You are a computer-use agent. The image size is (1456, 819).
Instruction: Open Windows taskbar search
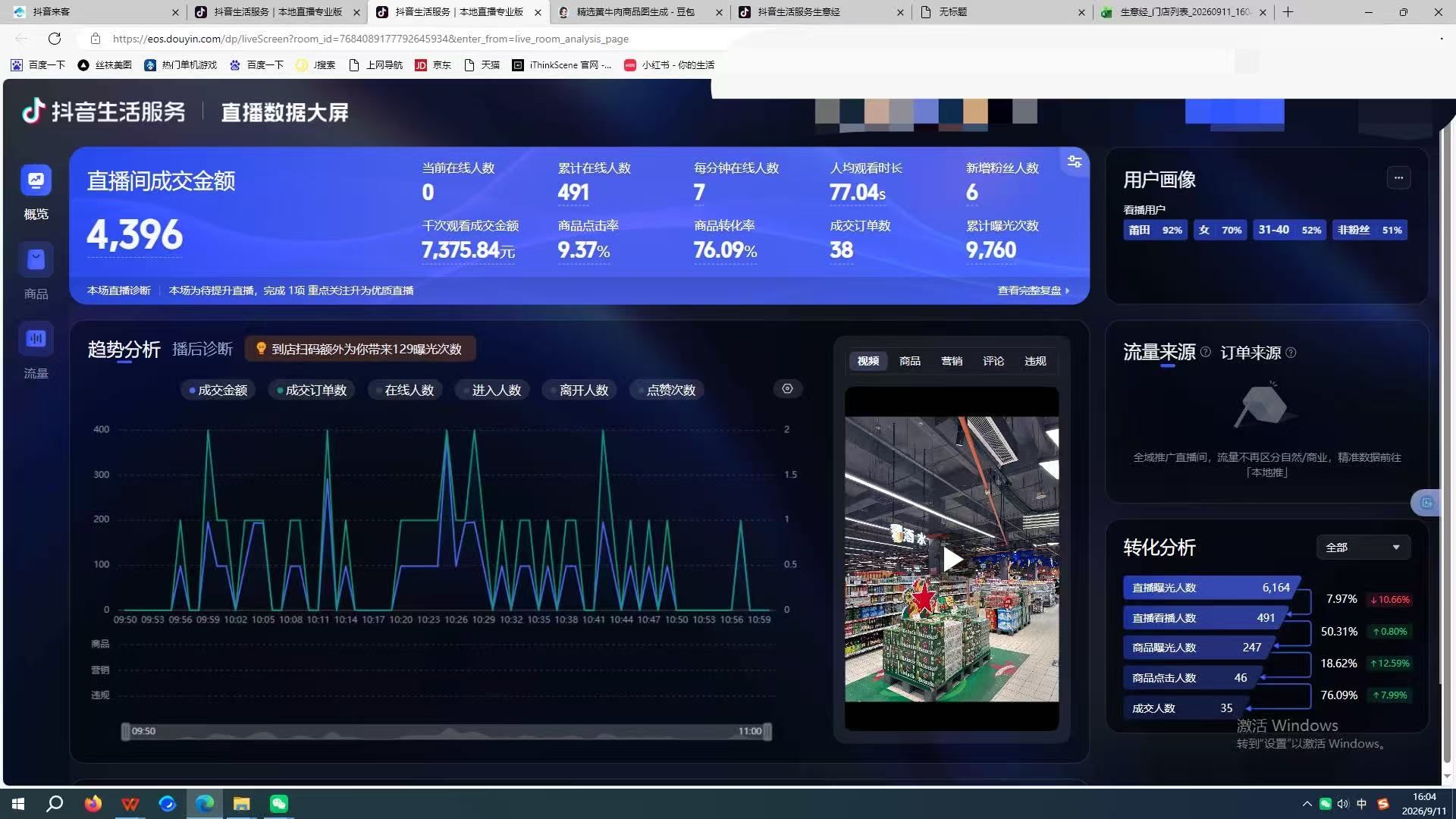(55, 804)
